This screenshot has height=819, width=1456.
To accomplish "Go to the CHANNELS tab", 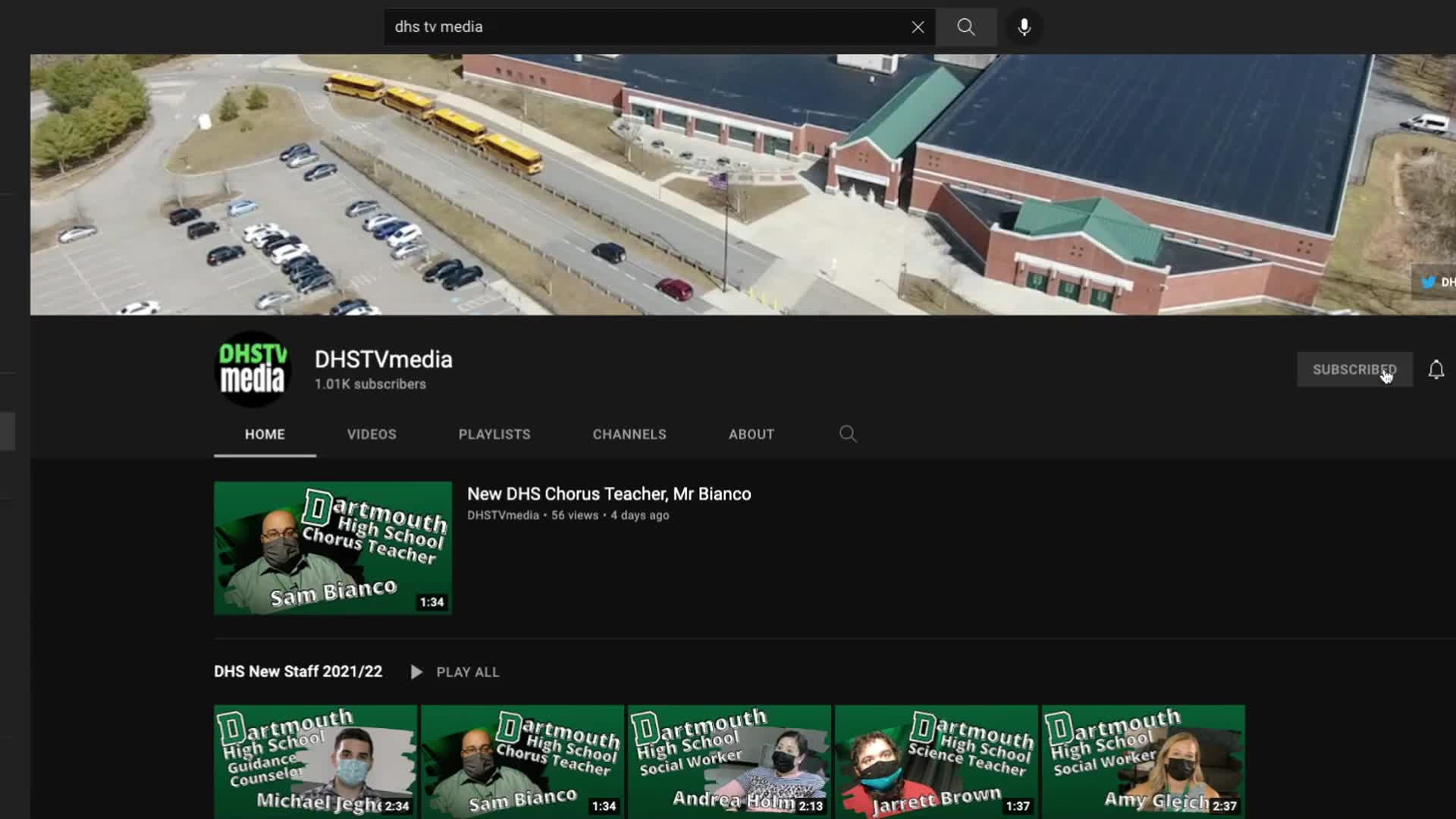I will [x=629, y=435].
